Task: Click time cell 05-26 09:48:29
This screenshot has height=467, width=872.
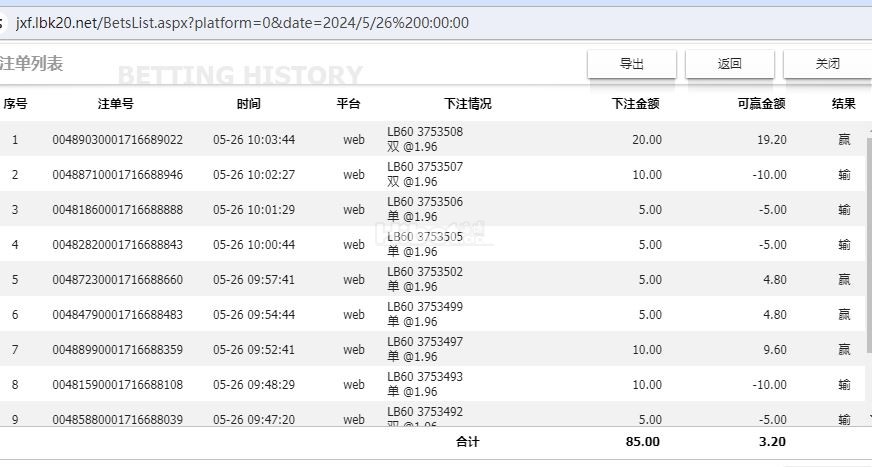Action: (x=254, y=385)
